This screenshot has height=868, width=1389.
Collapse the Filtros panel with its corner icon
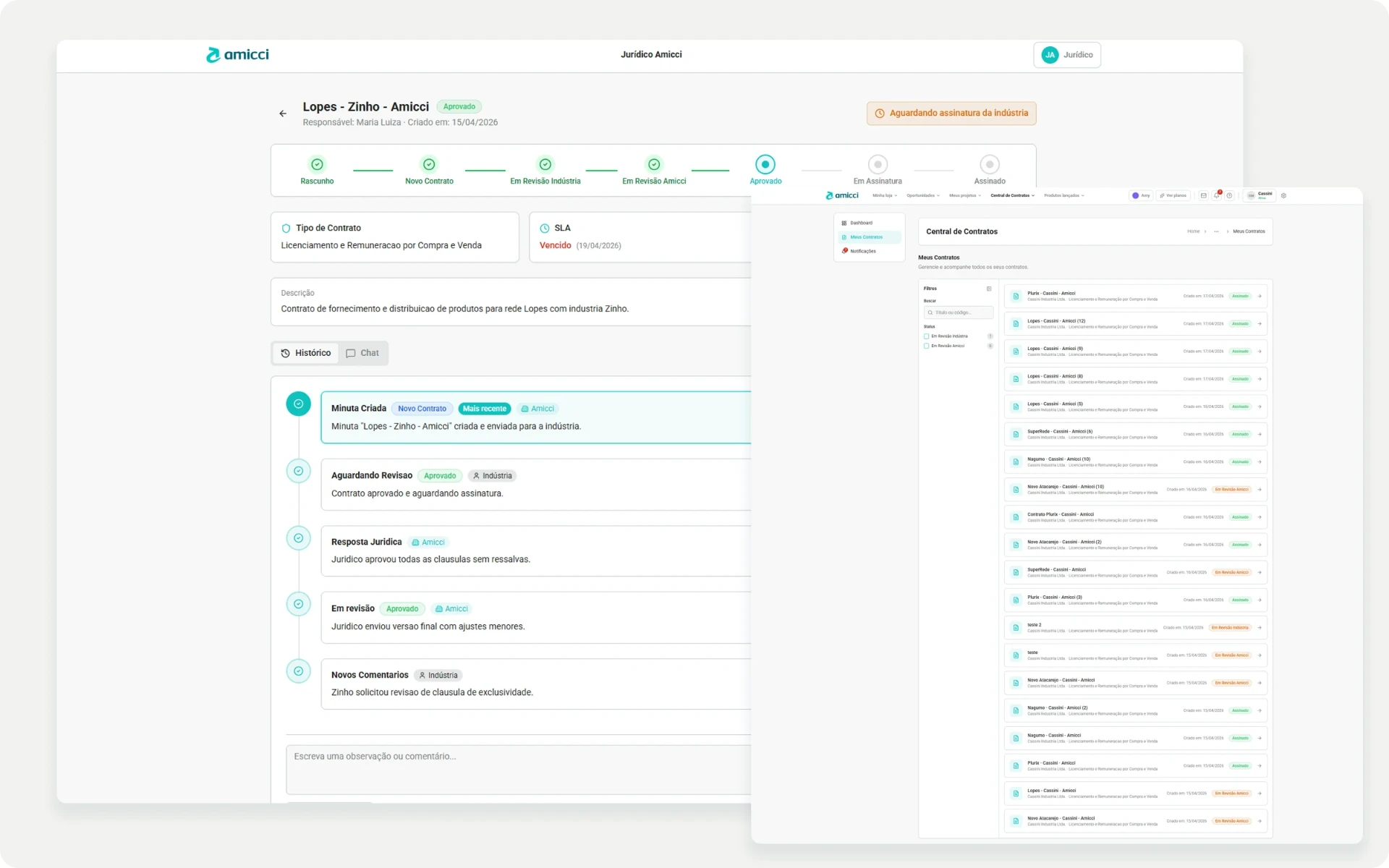point(989,289)
